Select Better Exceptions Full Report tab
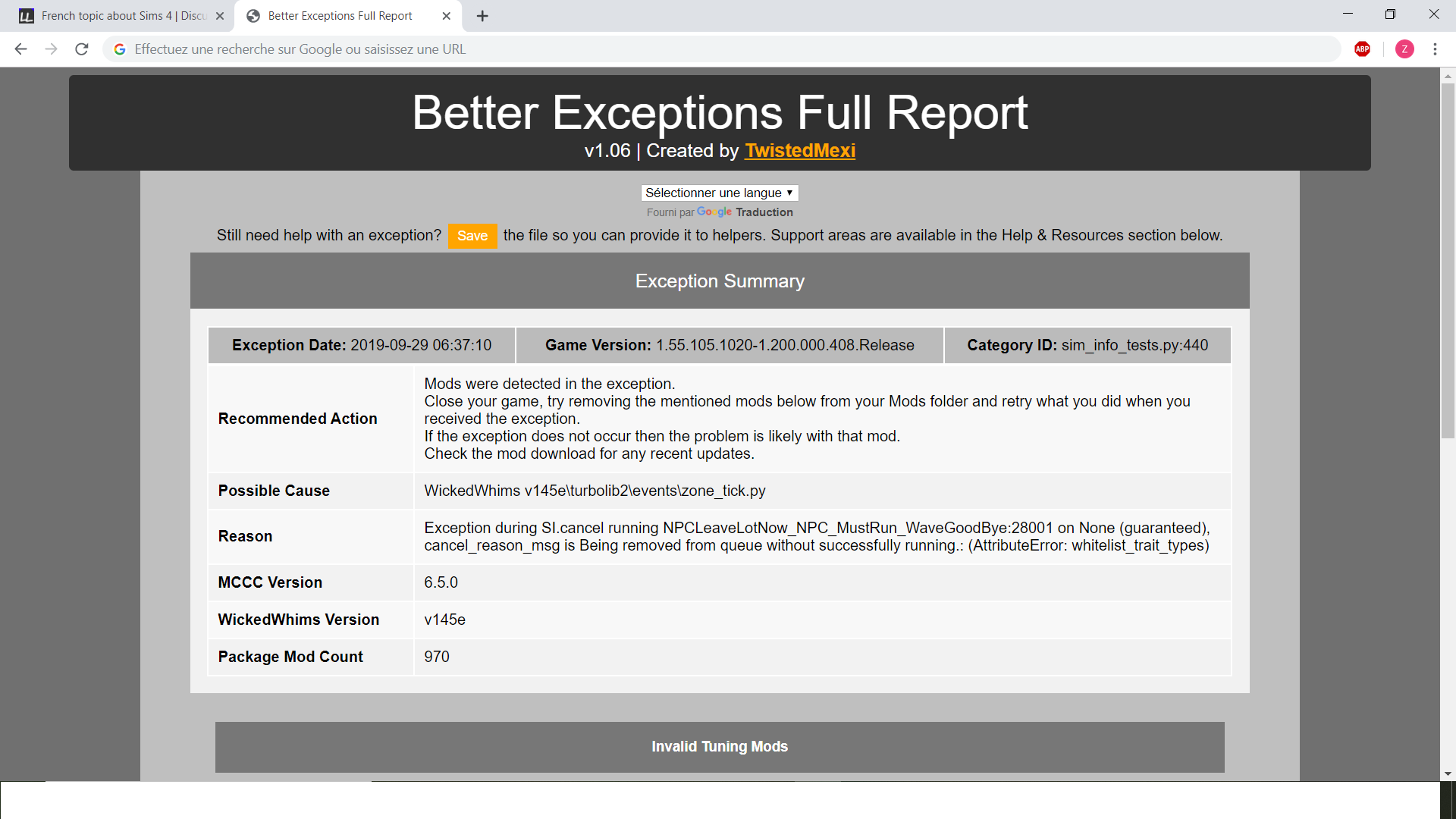 coord(349,16)
